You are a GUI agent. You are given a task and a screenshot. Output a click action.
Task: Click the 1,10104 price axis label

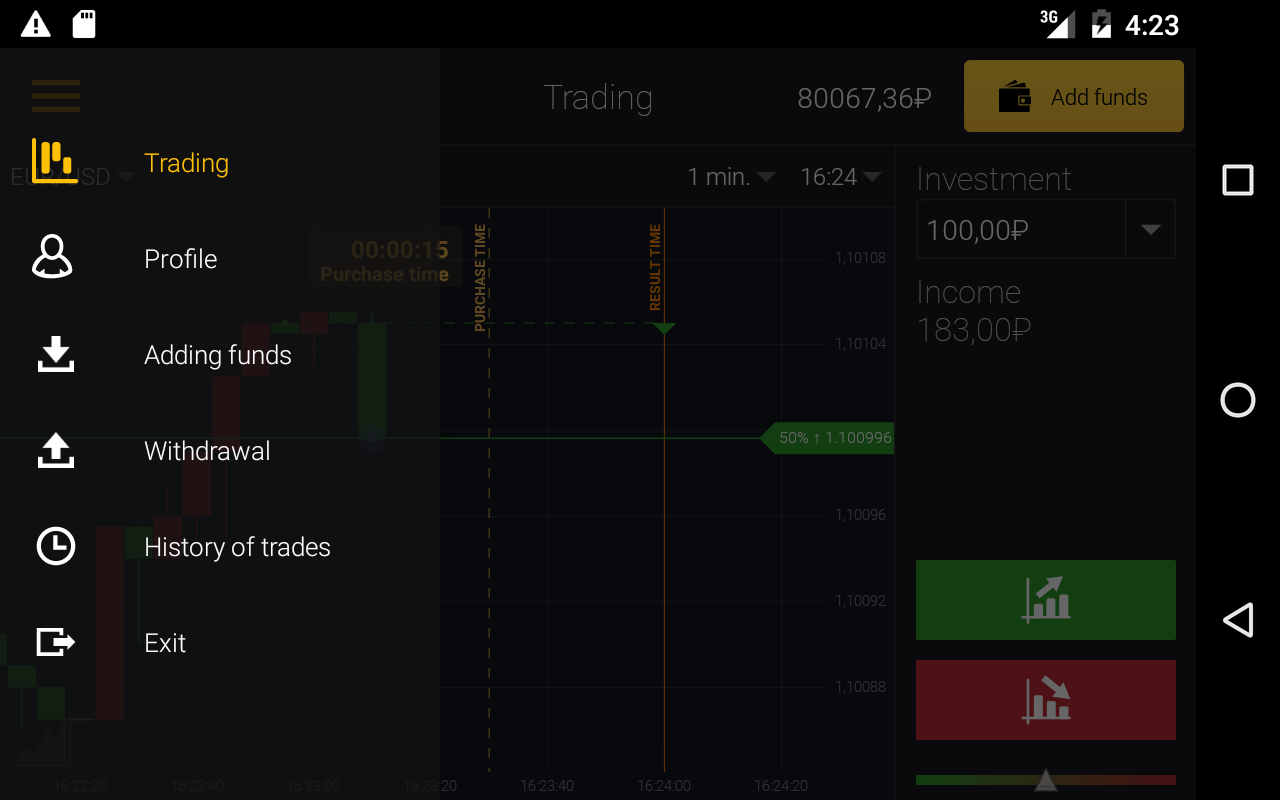[860, 344]
